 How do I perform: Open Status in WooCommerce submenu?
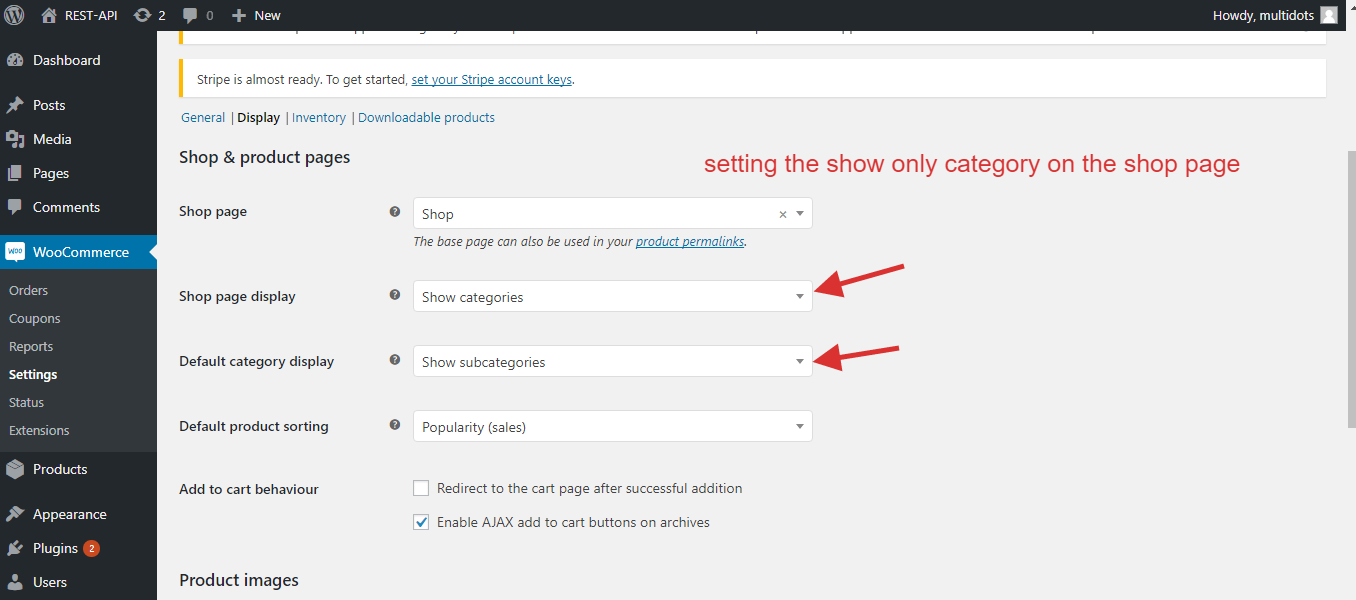point(27,402)
